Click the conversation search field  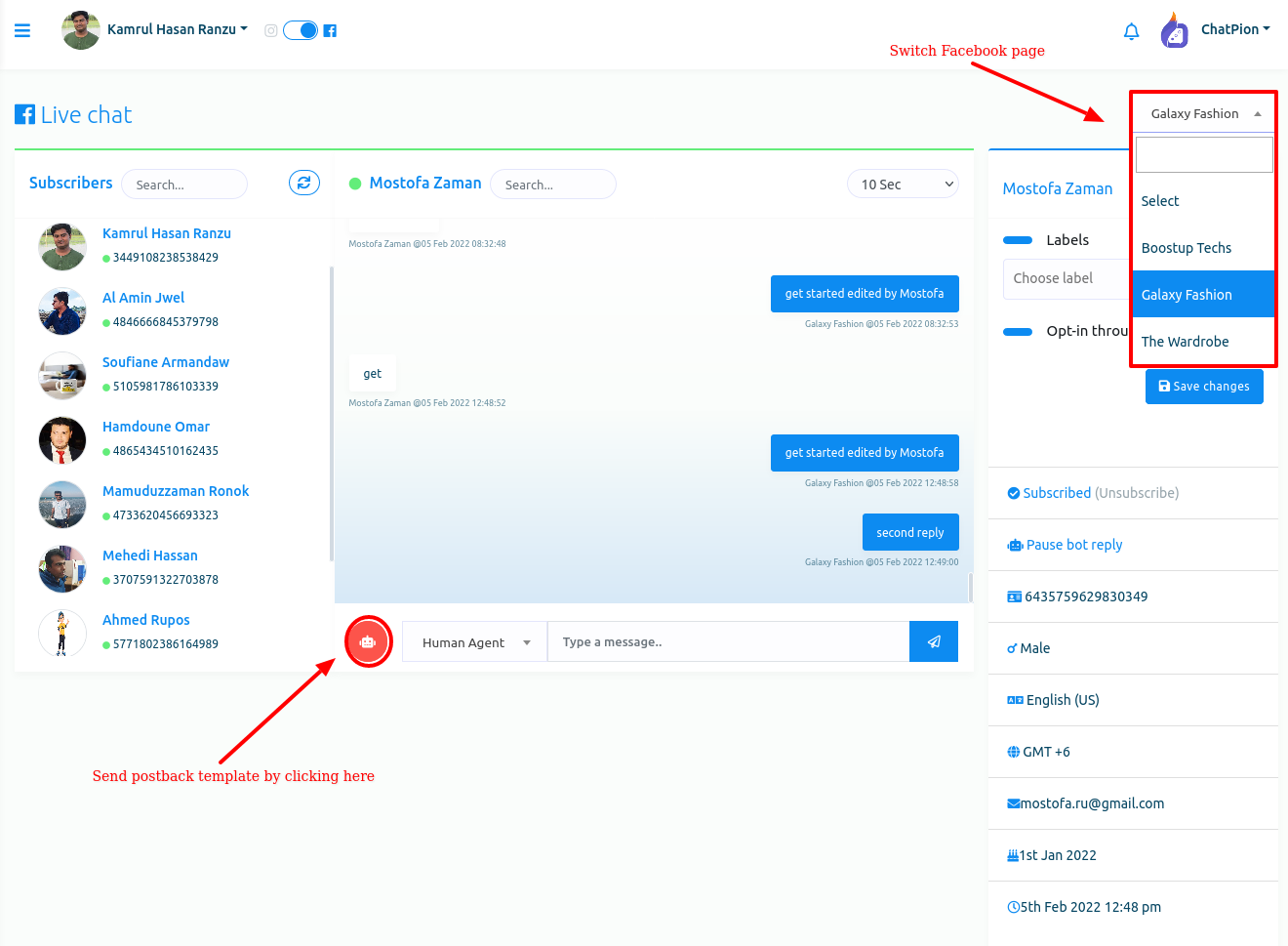(553, 184)
